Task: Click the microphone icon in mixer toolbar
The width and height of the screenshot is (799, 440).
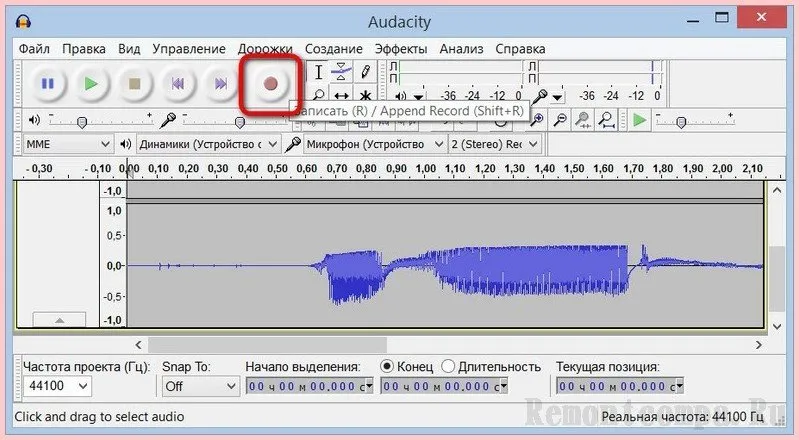Action: point(167,120)
